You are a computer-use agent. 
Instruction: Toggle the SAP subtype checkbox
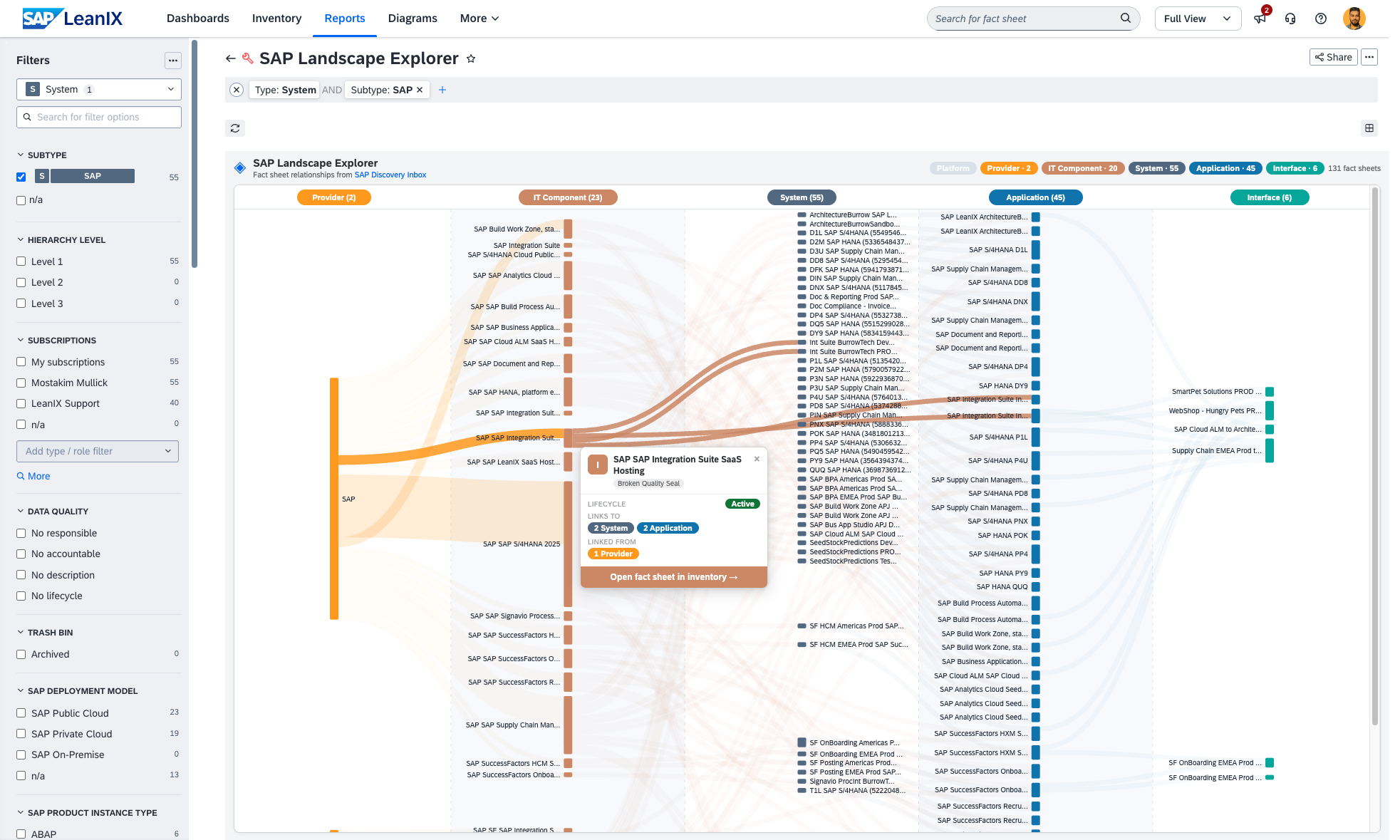pos(21,177)
